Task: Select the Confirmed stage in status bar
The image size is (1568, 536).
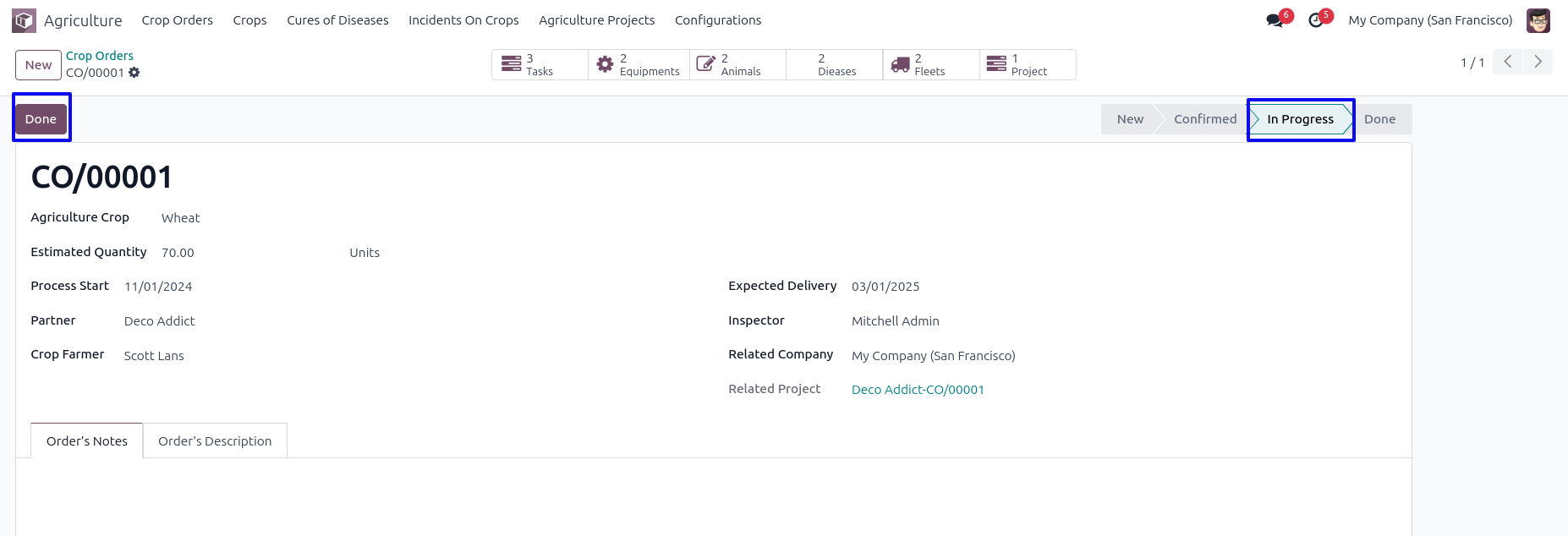Action: 1204,119
